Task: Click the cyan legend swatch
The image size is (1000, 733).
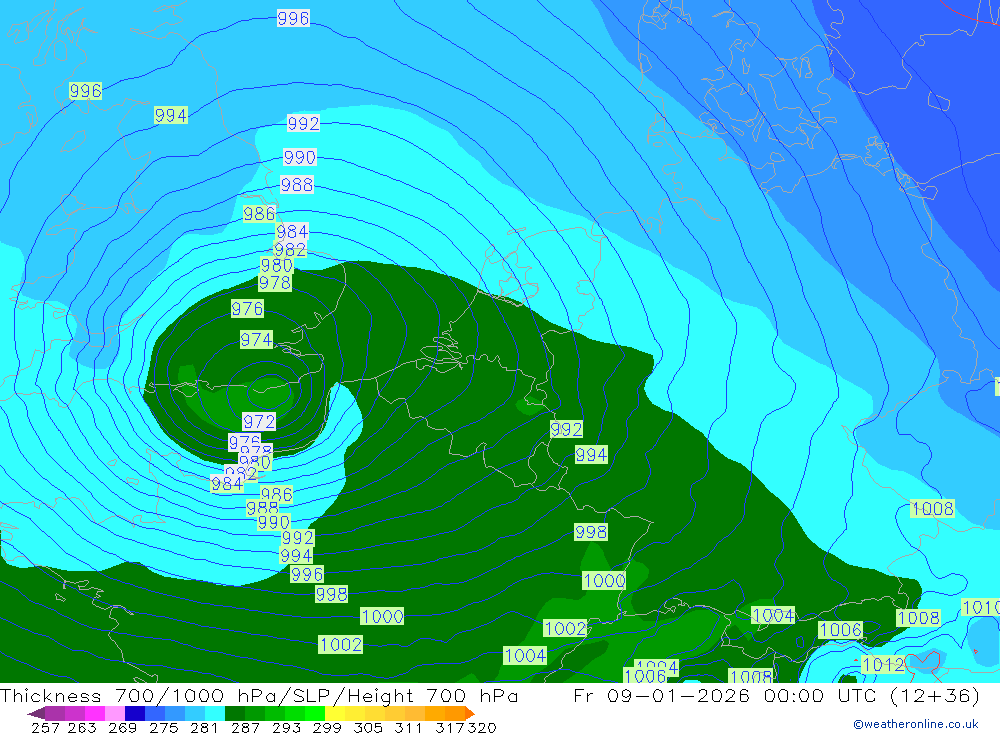Action: coord(215,713)
